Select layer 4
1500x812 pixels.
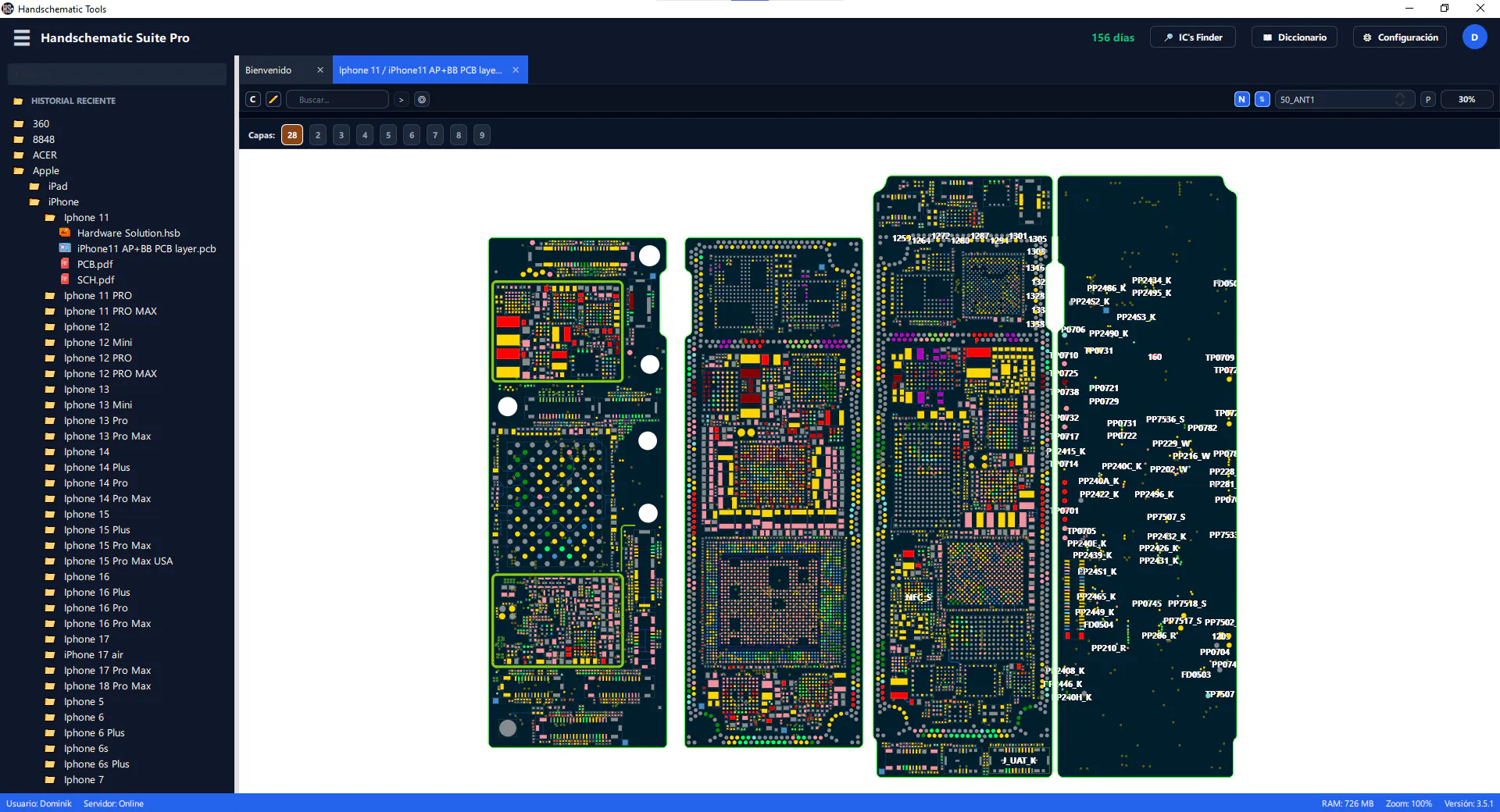click(x=365, y=135)
